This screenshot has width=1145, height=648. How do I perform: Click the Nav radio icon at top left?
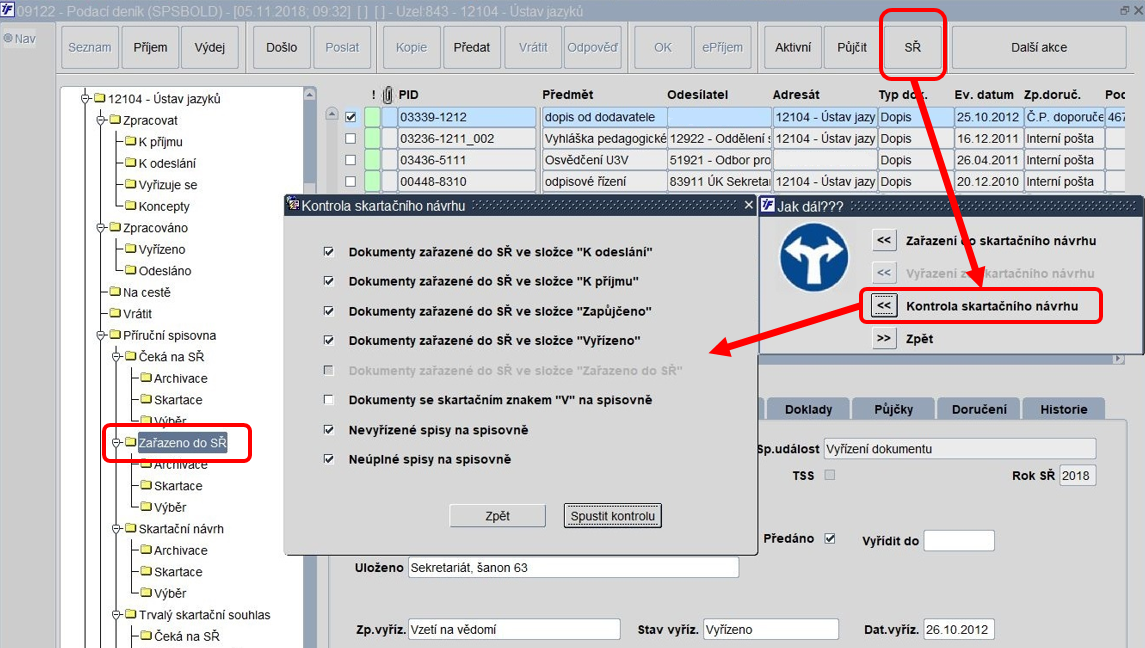tap(8, 38)
